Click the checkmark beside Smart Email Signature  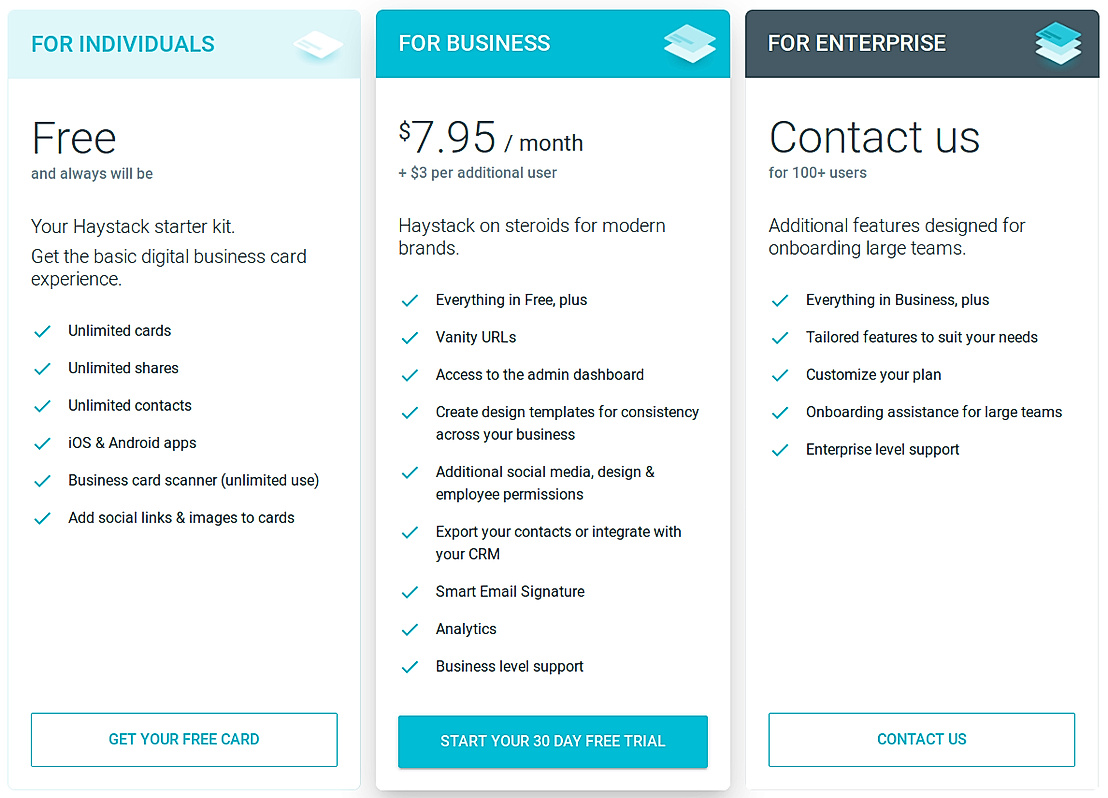click(410, 591)
